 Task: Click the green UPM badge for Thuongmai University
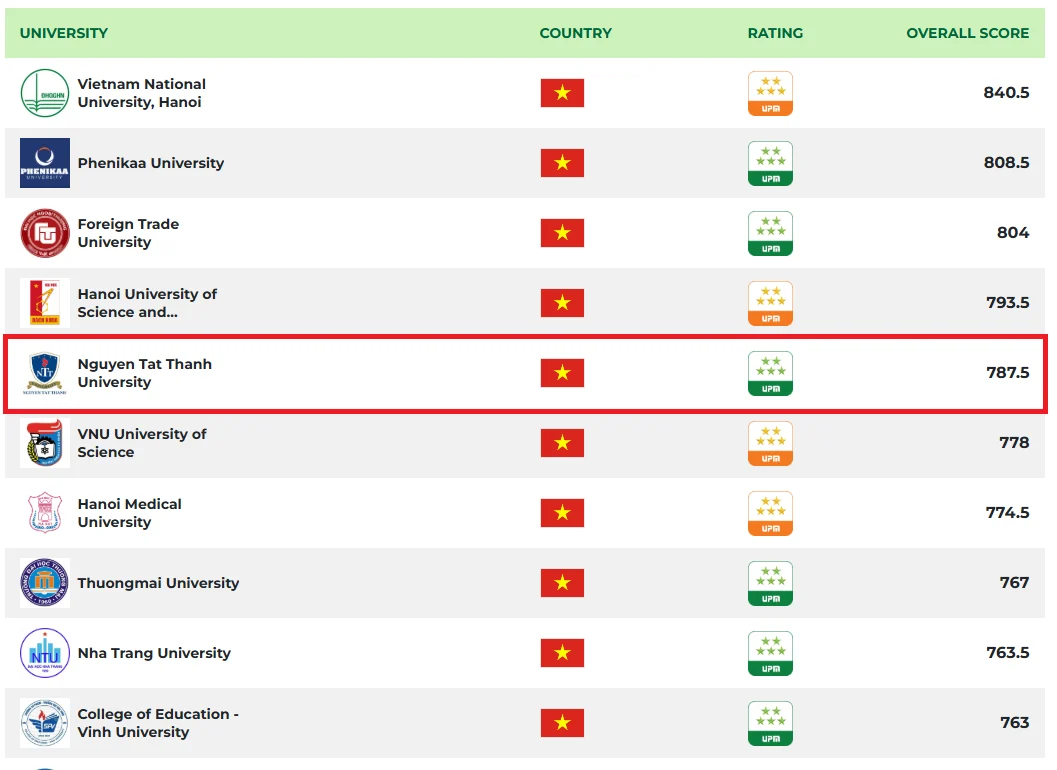click(x=771, y=583)
